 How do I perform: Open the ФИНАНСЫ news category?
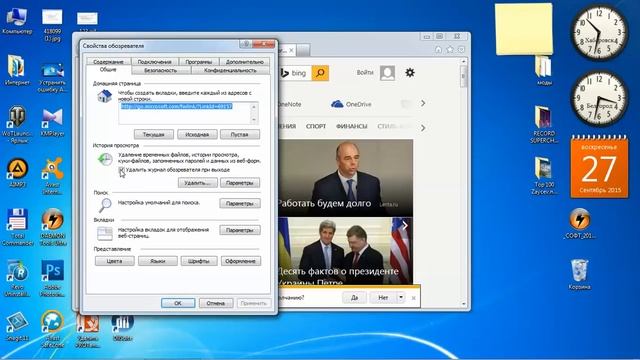click(x=351, y=127)
